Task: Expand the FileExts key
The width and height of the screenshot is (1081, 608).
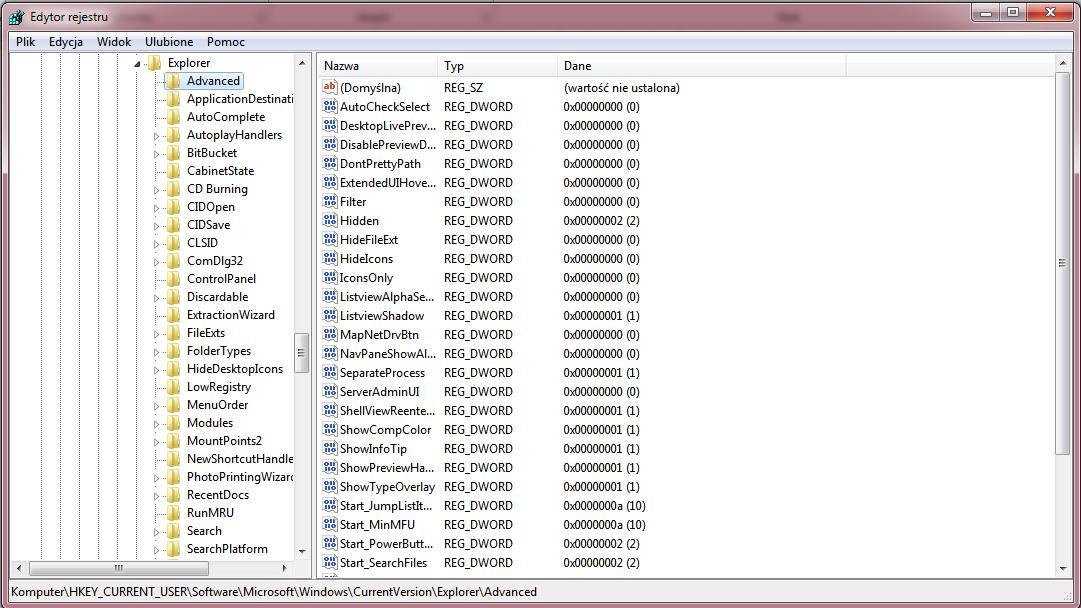Action: coord(156,334)
